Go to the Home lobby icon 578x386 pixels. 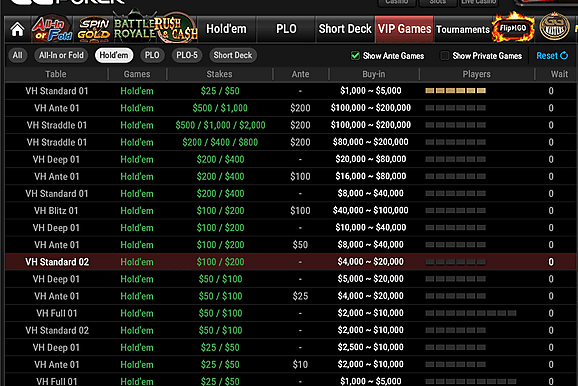(x=17, y=29)
